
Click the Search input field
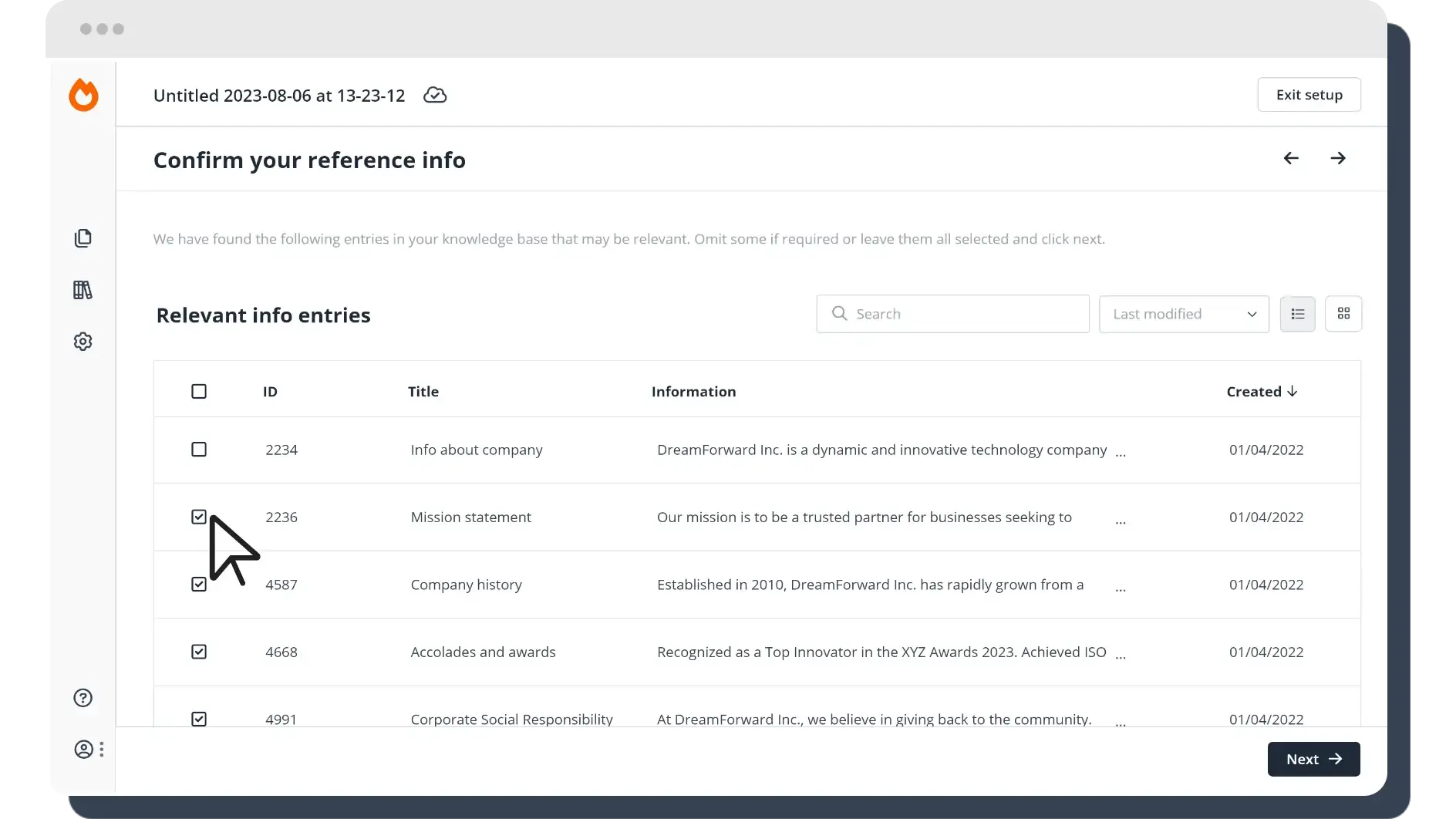point(952,314)
